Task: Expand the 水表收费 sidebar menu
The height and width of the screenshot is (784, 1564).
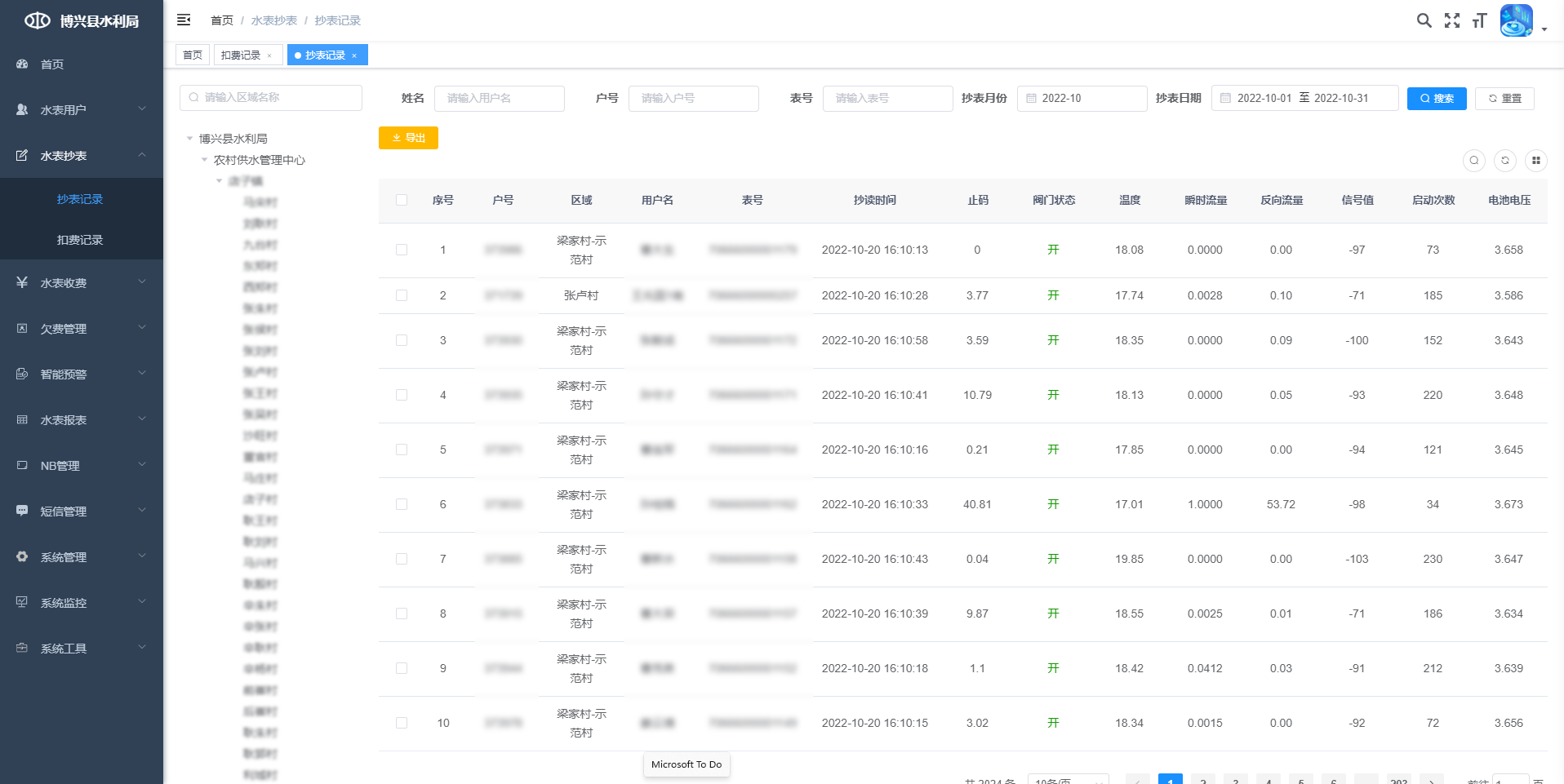Action: point(81,282)
